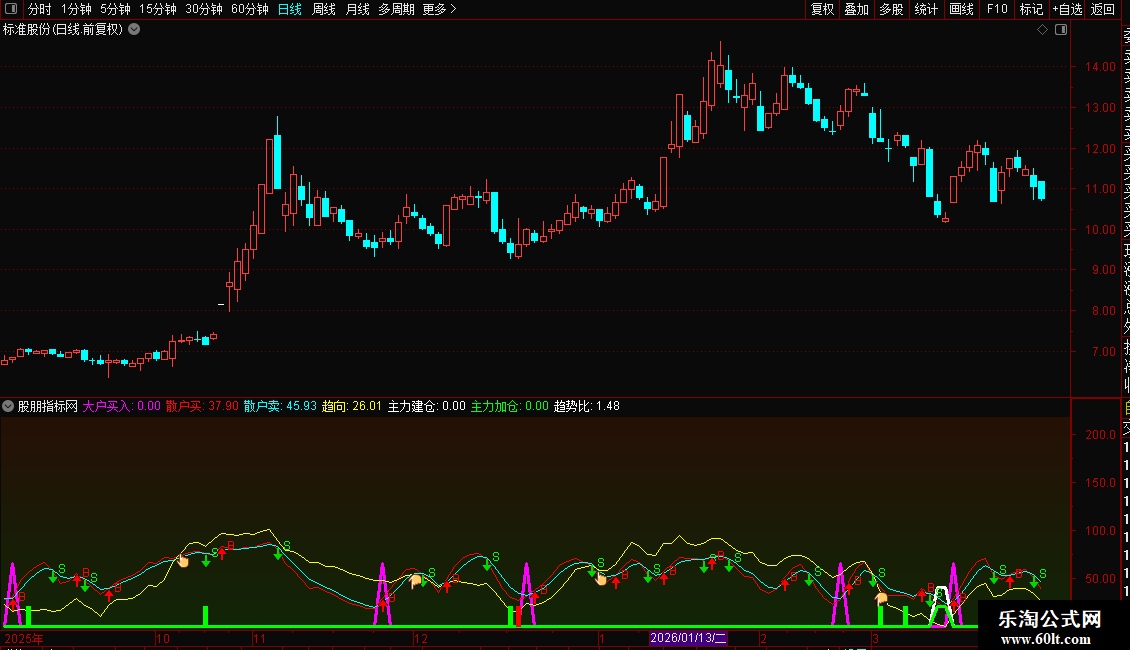Open F10 company info
Screen dimensions: 1130x650
tap(997, 9)
